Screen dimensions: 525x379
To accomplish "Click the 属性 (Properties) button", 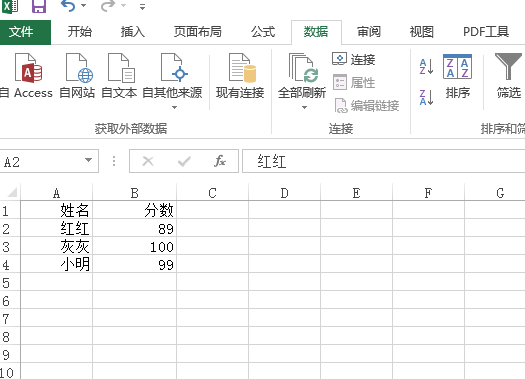I will click(354, 83).
